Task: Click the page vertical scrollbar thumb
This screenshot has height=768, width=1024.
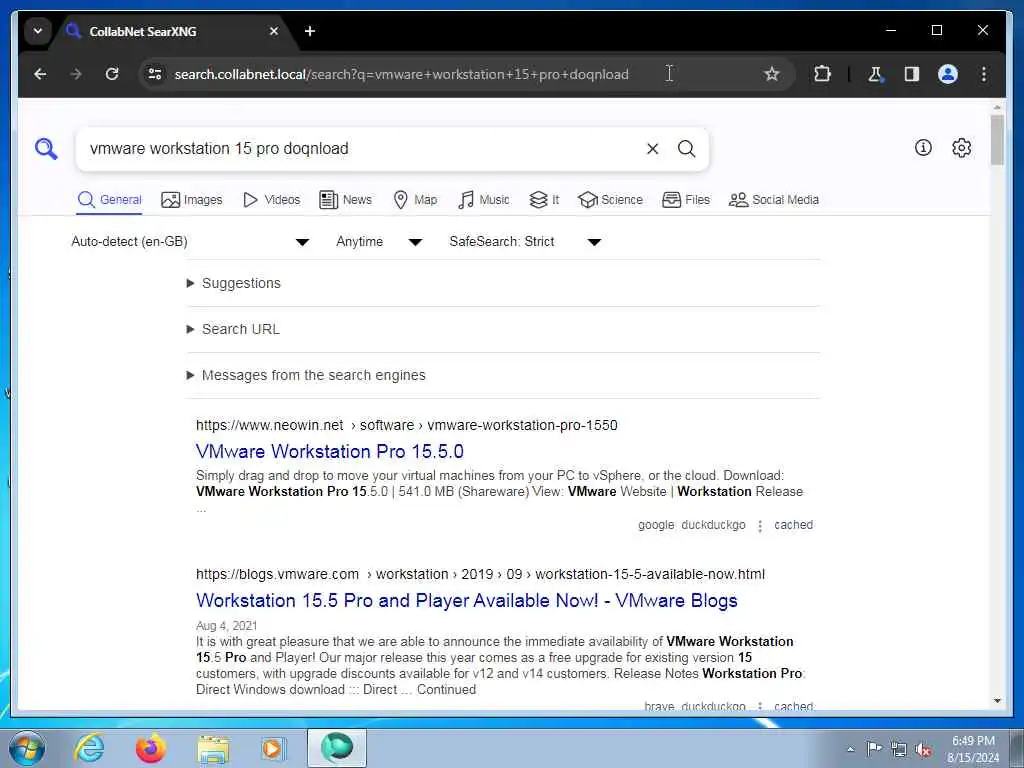Action: [997, 140]
